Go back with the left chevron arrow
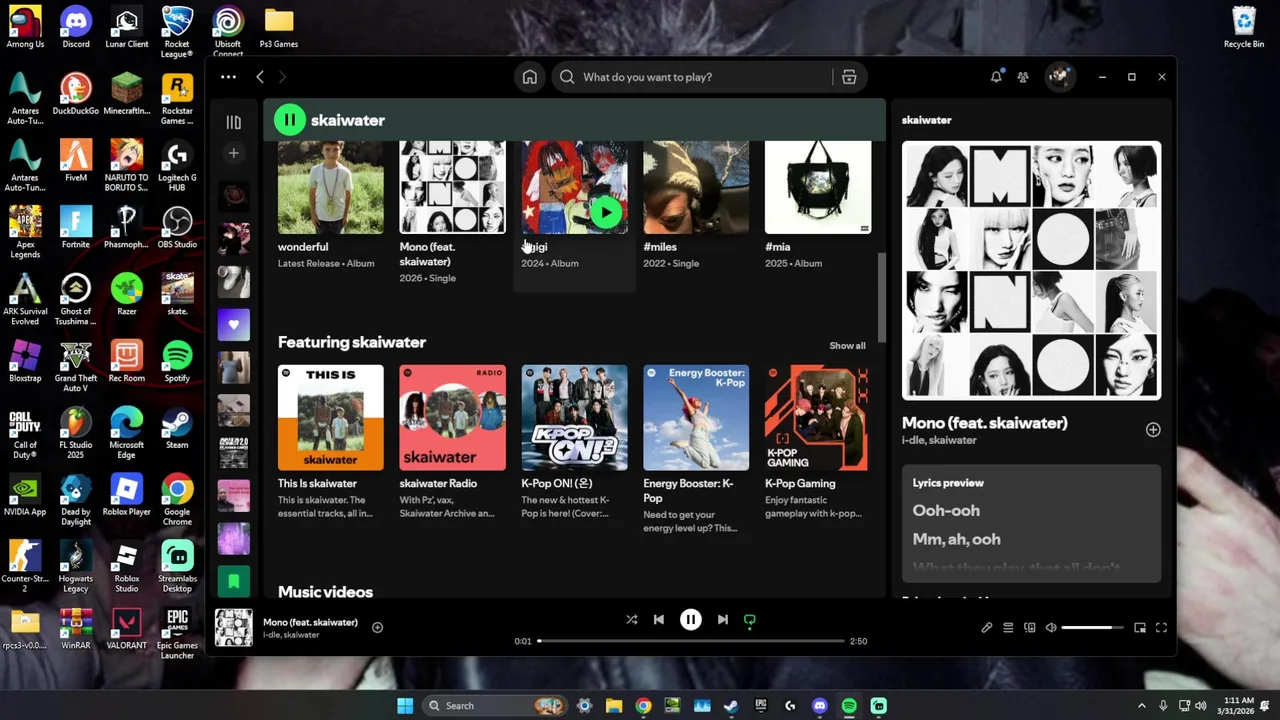The height and width of the screenshot is (720, 1280). coord(260,77)
